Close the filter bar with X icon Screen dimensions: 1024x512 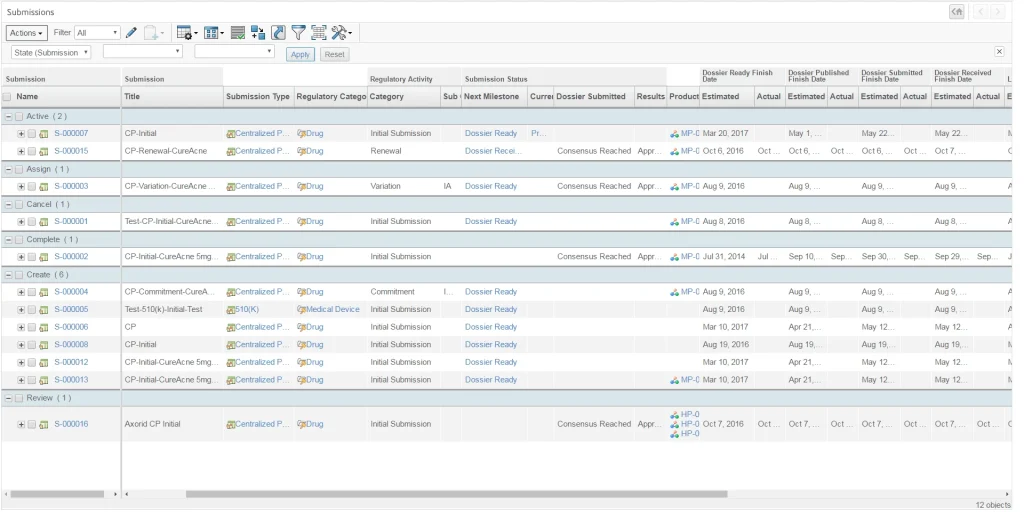pyautogui.click(x=999, y=52)
